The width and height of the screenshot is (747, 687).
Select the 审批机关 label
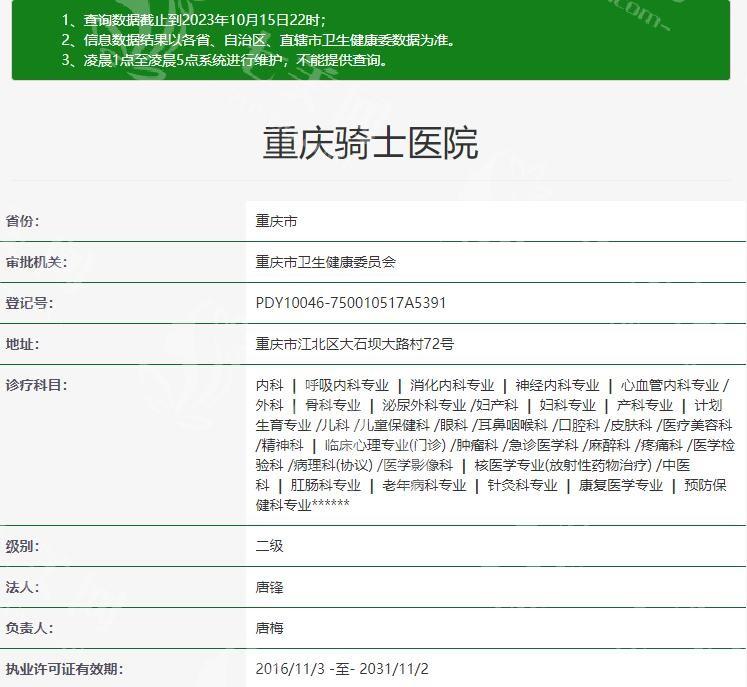point(36,262)
